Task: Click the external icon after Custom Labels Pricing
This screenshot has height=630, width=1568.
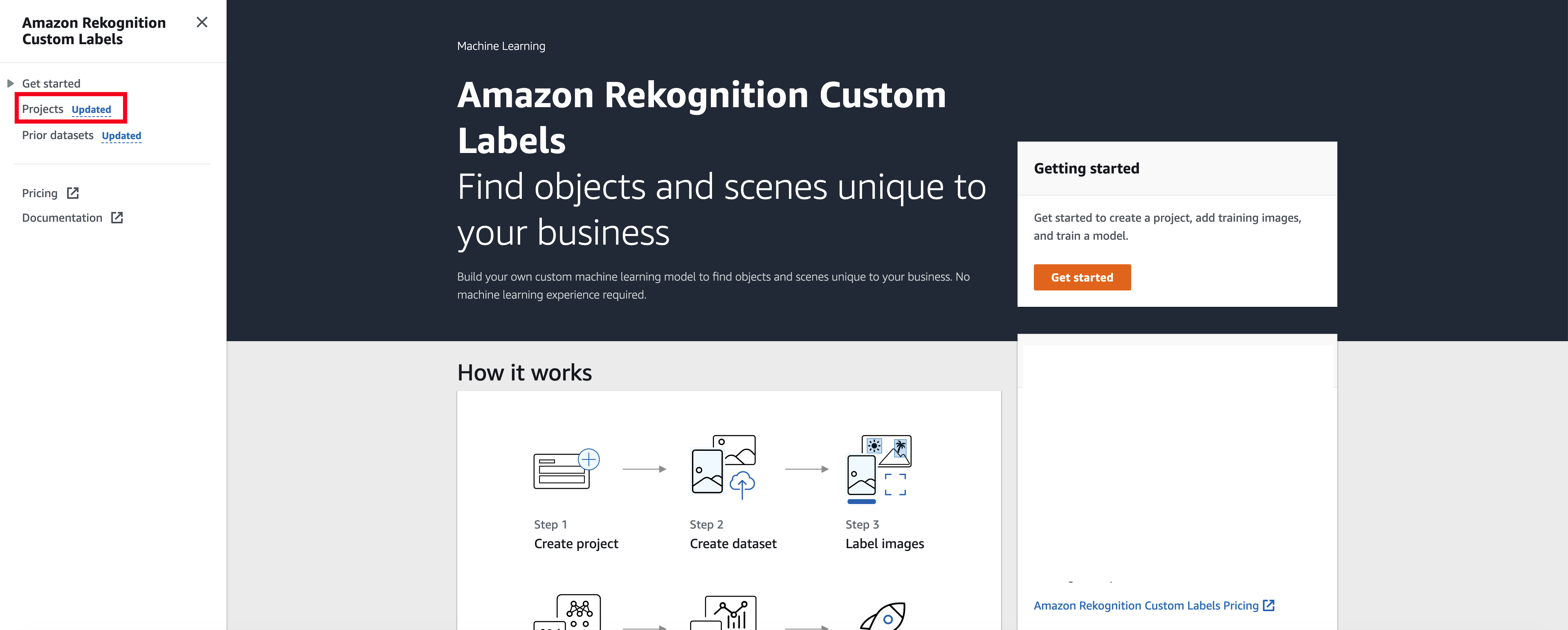Action: (x=1269, y=605)
